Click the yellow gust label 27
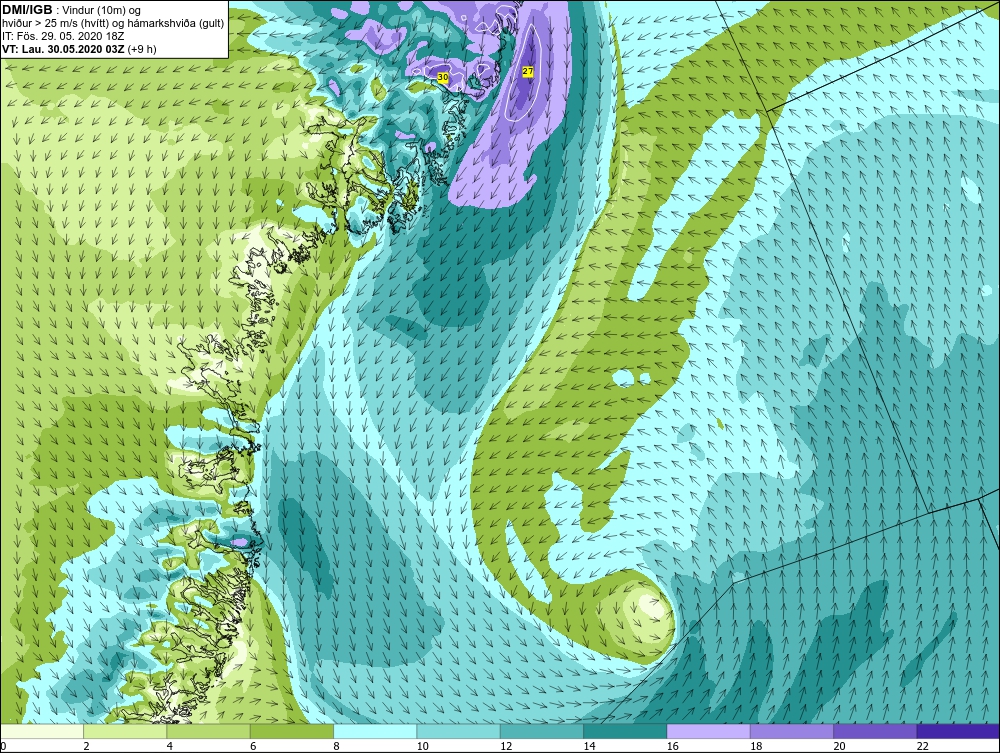This screenshot has height=753, width=1000. (527, 71)
